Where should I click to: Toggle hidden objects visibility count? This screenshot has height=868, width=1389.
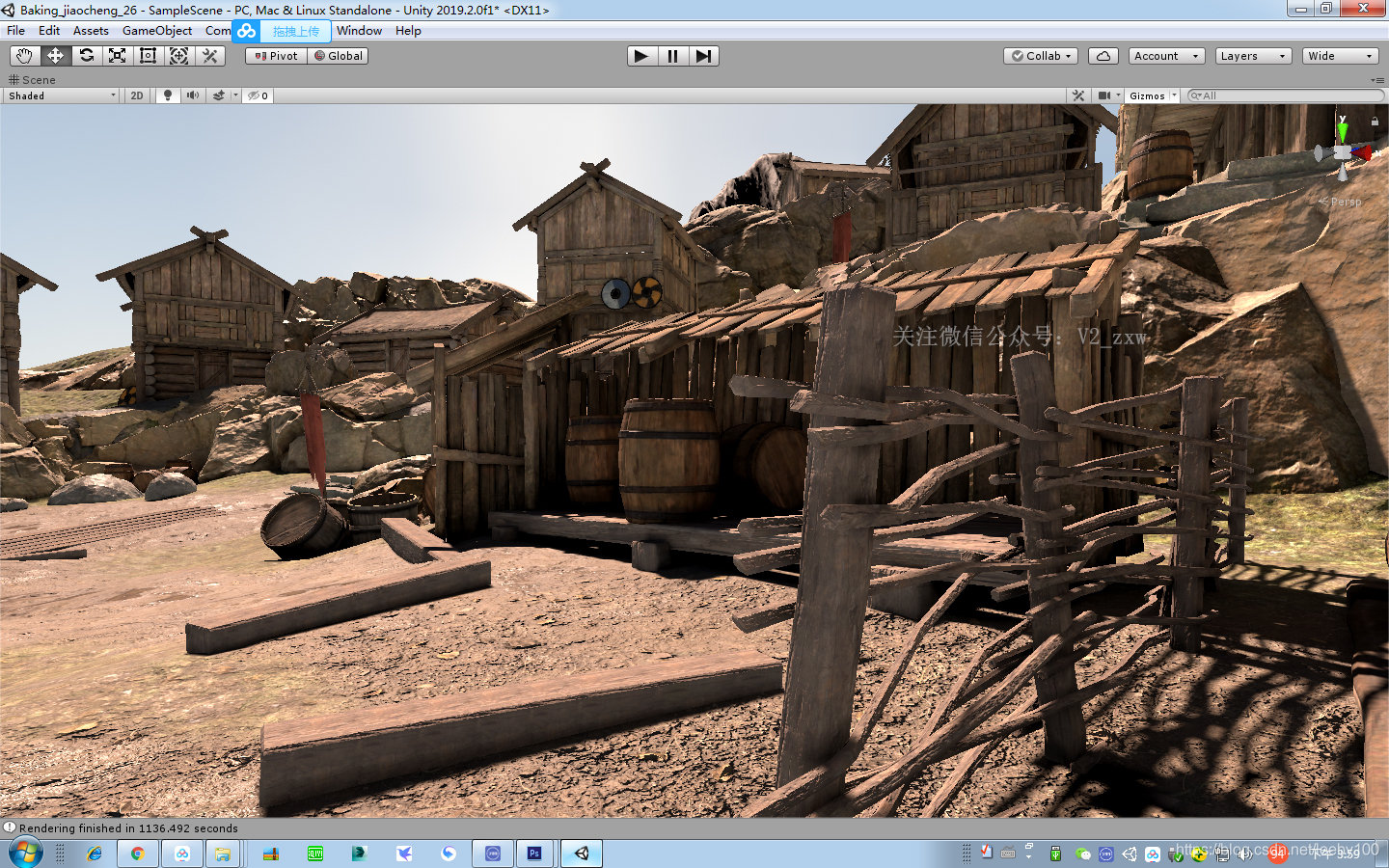(x=258, y=95)
